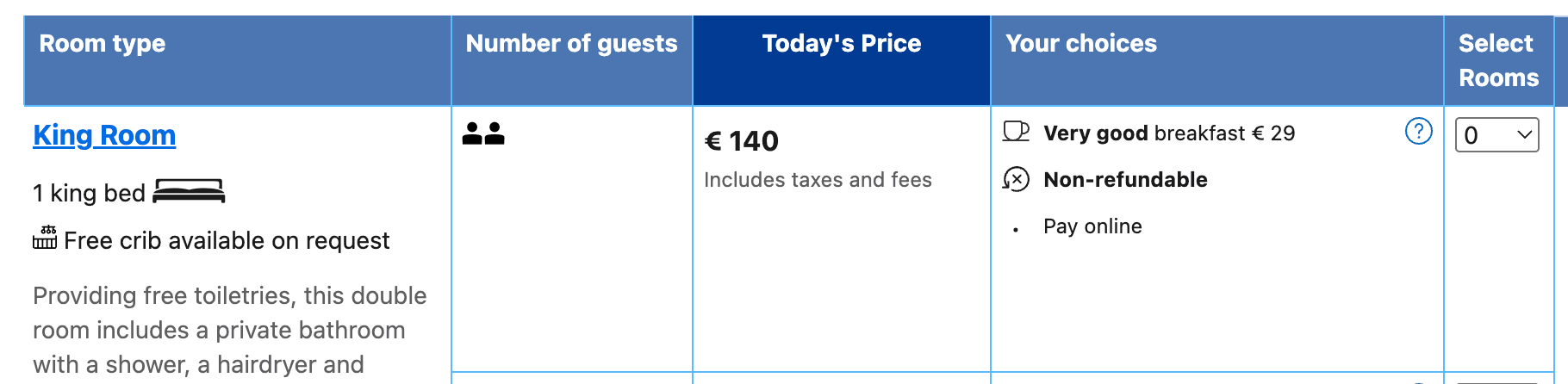Image resolution: width=1568 pixels, height=384 pixels.
Task: Click the non-refundable crossed-circle icon
Action: point(1017,179)
